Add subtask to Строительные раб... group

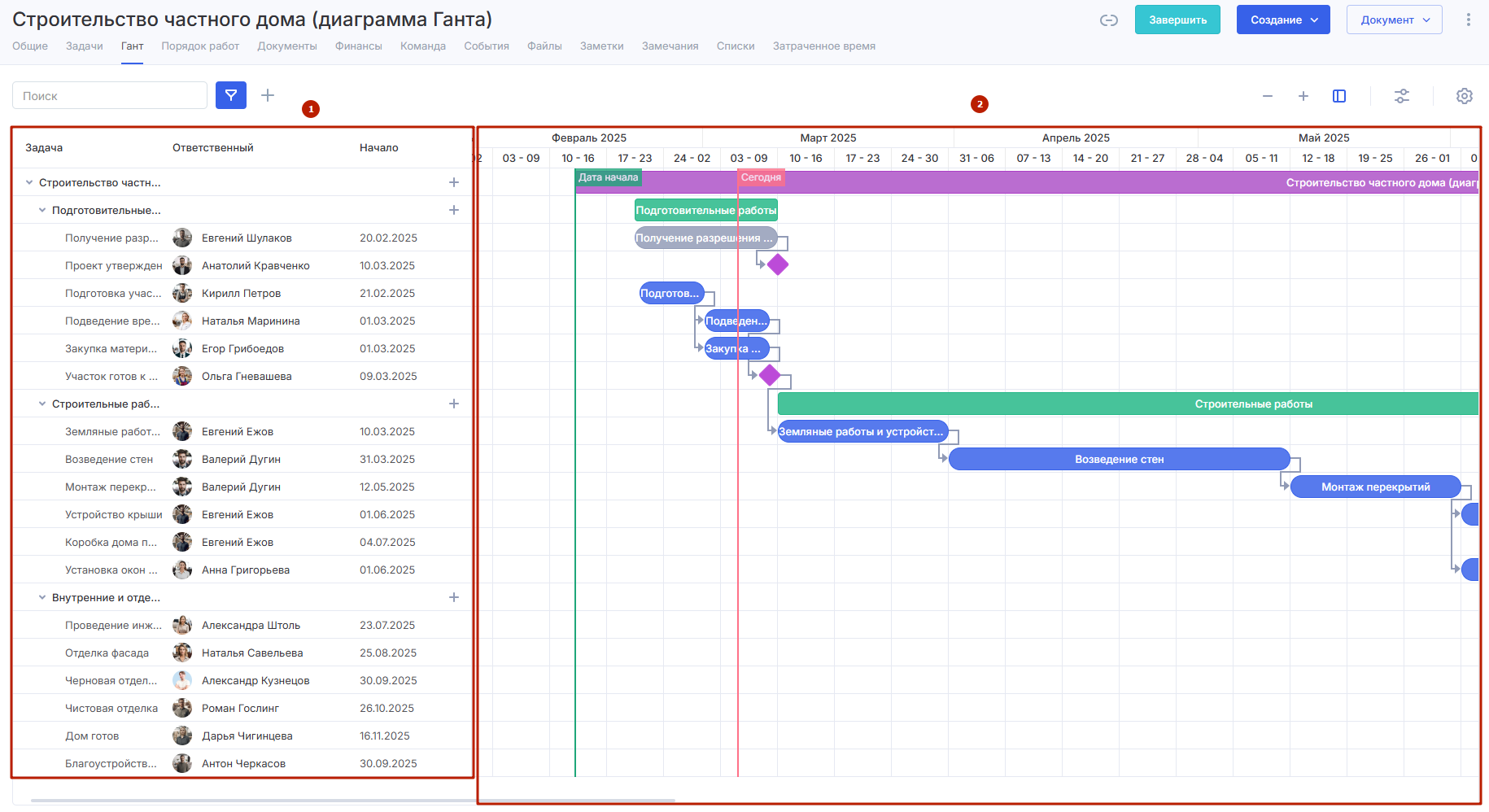point(454,404)
